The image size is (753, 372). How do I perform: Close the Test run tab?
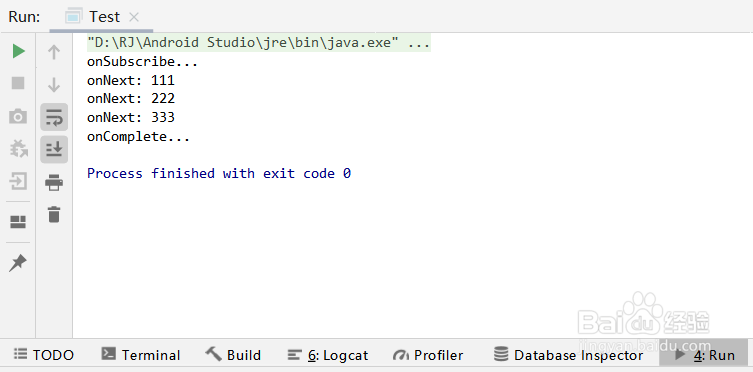pos(134,17)
